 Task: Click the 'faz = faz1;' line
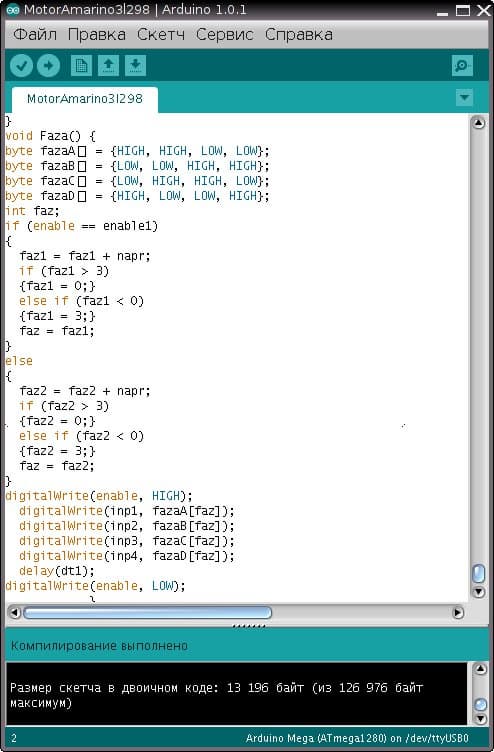(57, 331)
